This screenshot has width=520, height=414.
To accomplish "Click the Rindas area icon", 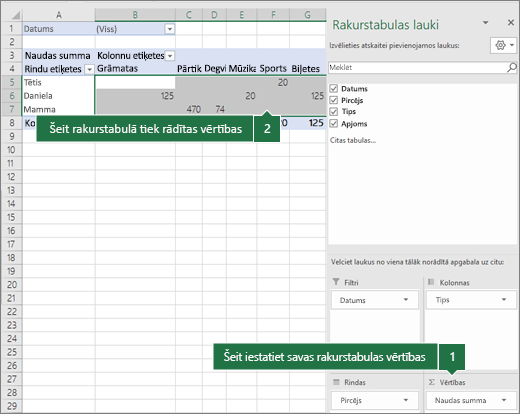I will [x=336, y=382].
